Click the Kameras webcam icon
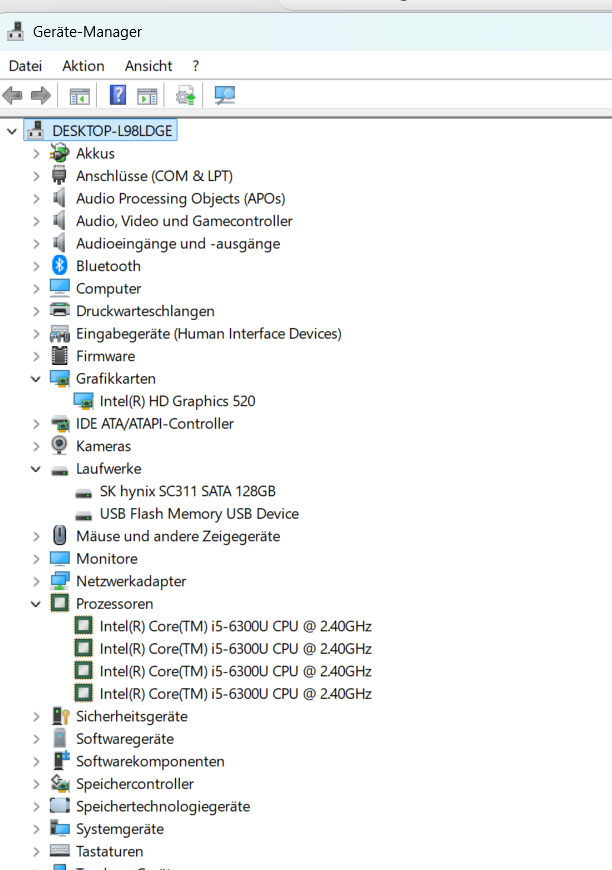Image resolution: width=612 pixels, height=870 pixels. 59,446
